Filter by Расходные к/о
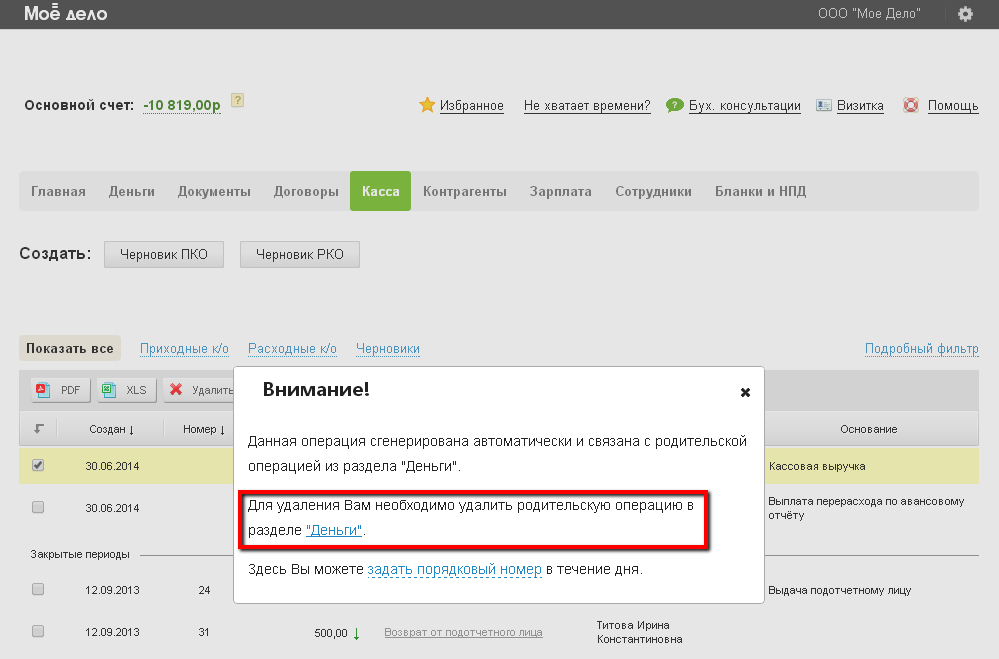 click(292, 349)
